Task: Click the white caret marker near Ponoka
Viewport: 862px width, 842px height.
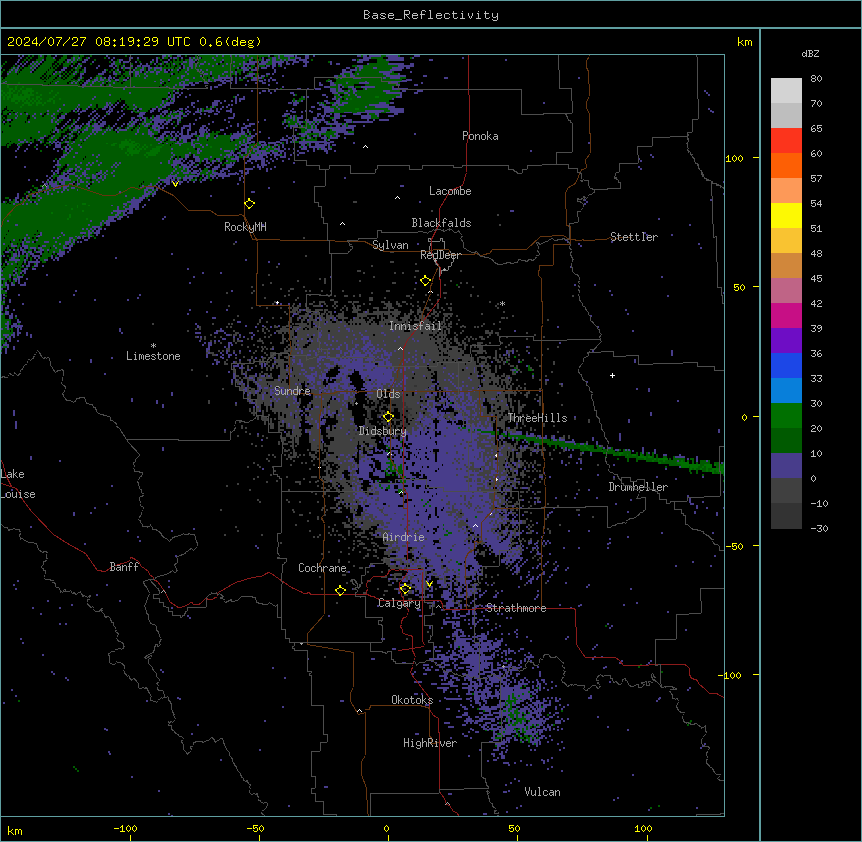Action: (366, 147)
